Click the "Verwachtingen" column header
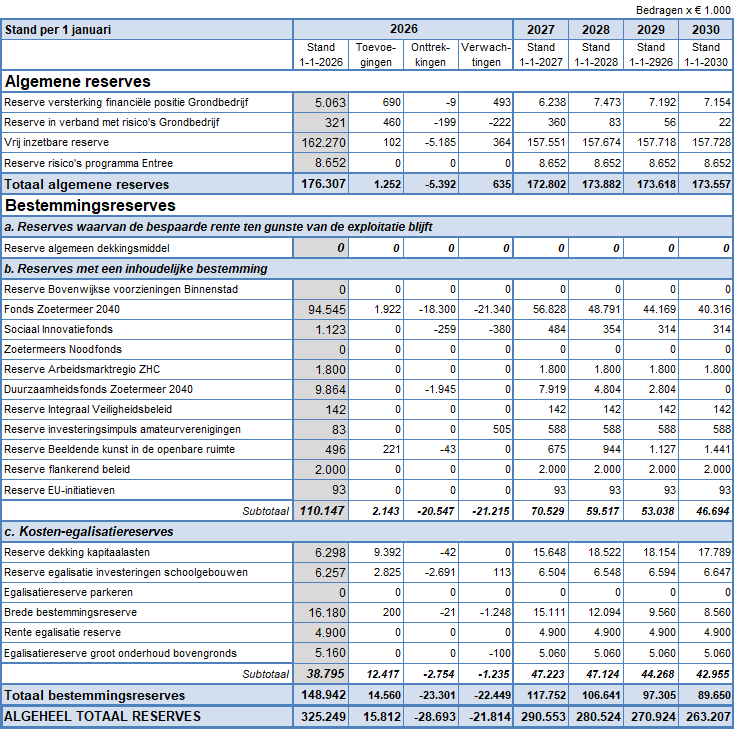736x731 pixels. (486, 55)
